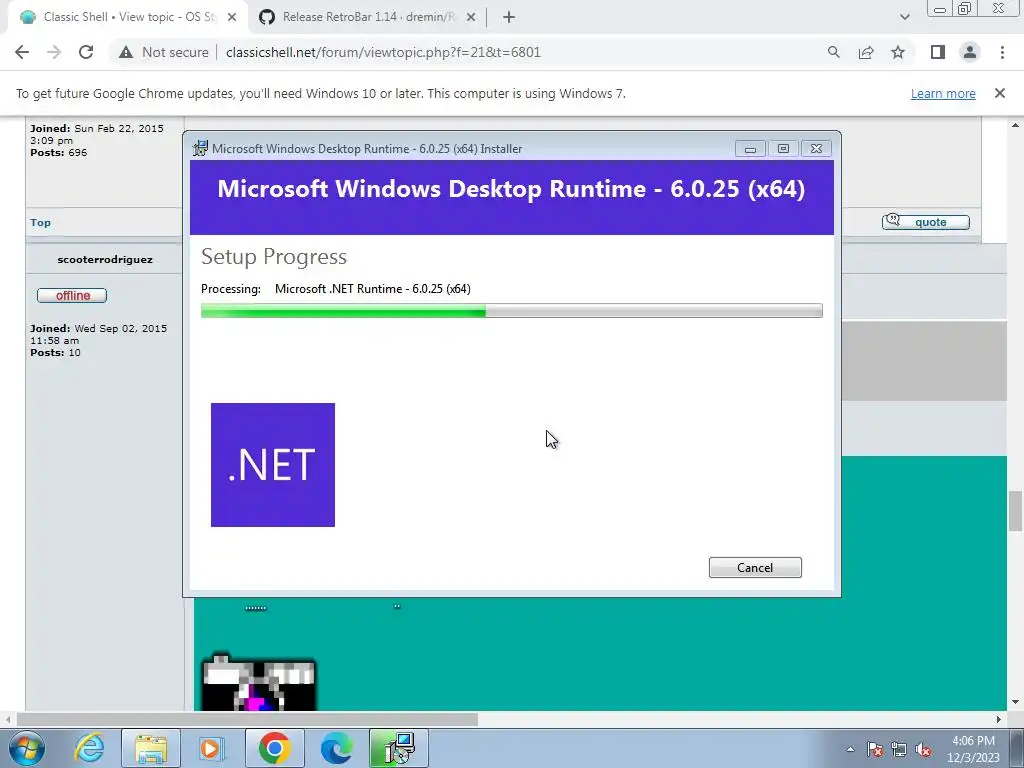Click the horizontal scrollbar thumb
The image size is (1024, 768).
coord(248,720)
